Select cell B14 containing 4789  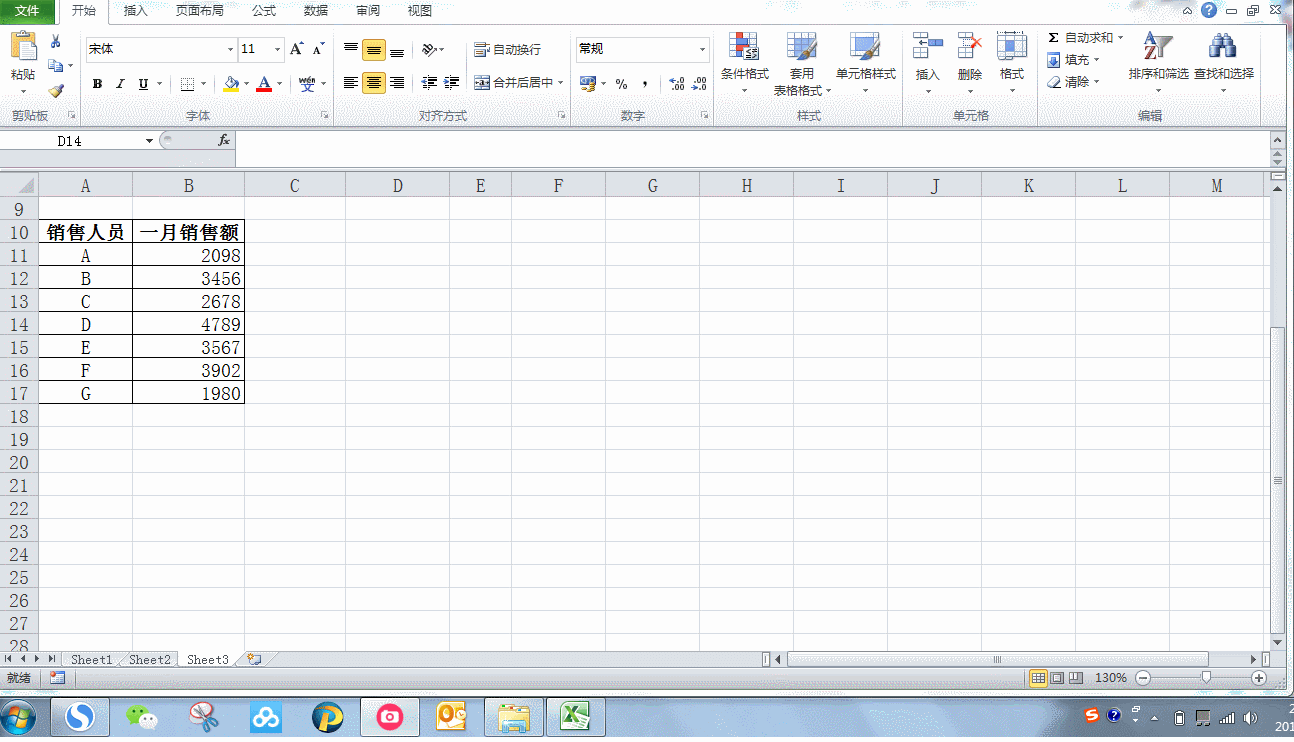pyautogui.click(x=188, y=325)
